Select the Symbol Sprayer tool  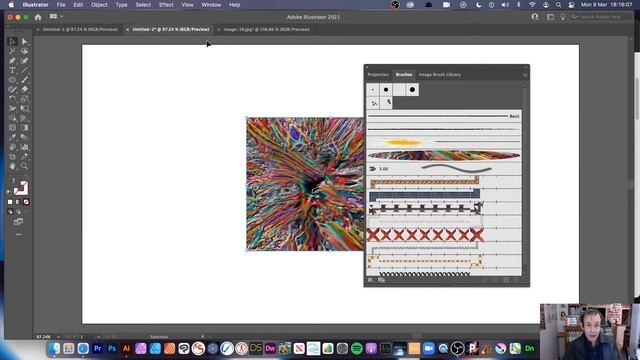[12, 147]
